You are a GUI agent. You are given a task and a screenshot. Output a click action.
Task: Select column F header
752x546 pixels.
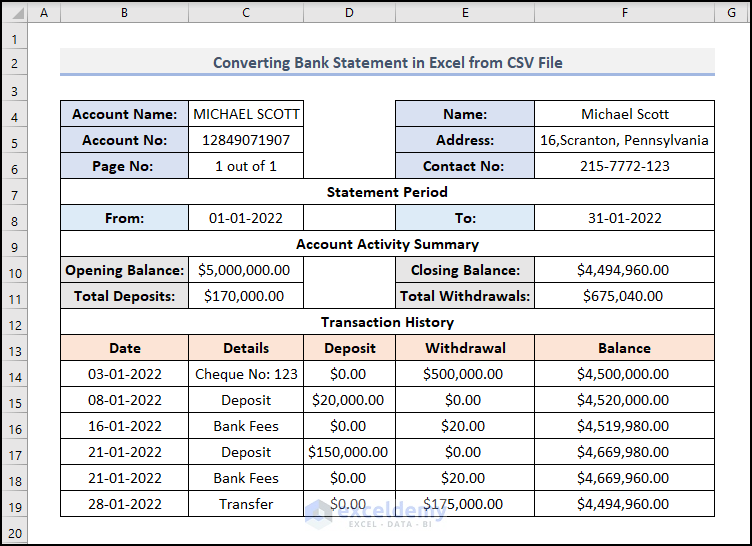(x=624, y=13)
